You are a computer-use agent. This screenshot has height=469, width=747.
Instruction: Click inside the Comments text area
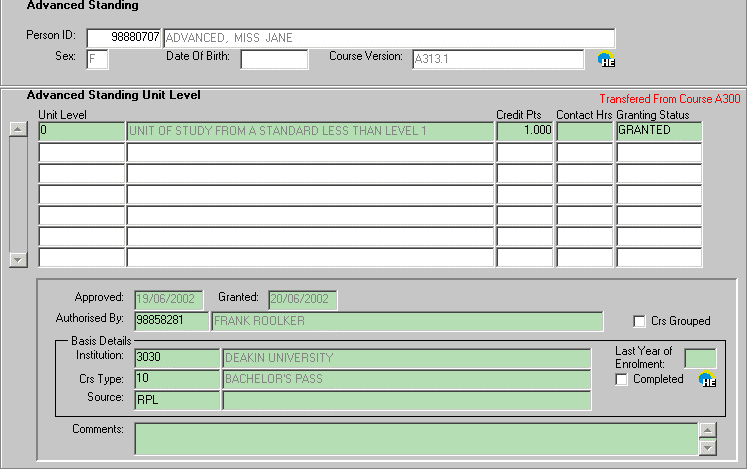click(415, 438)
